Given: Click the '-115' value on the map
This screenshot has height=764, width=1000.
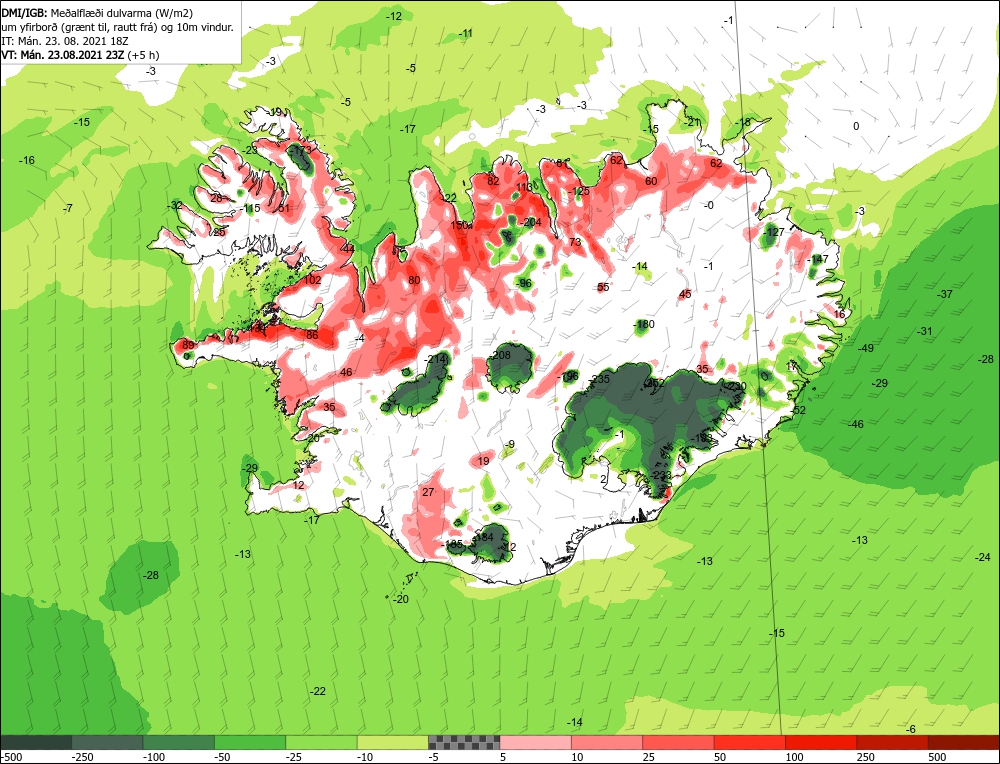Looking at the screenshot, I should [x=251, y=208].
